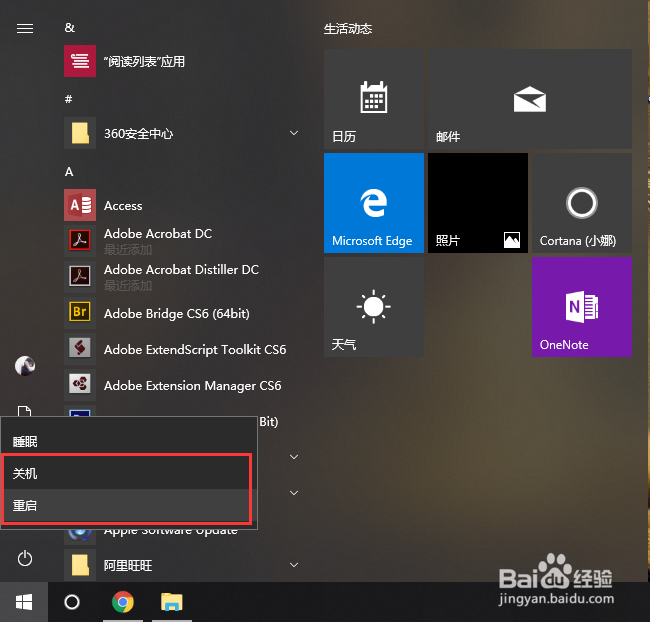Open the 照片 photos tile
This screenshot has width=650, height=622.
click(x=478, y=203)
